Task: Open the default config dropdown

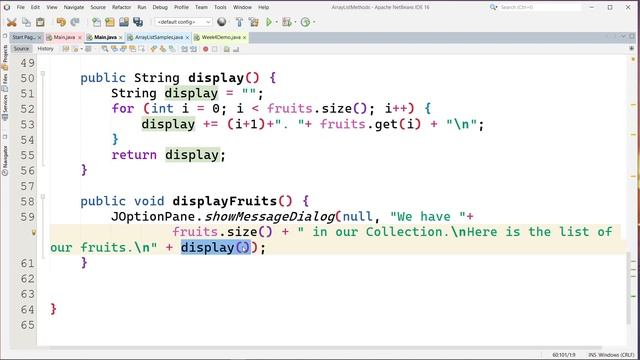Action: click(183, 22)
